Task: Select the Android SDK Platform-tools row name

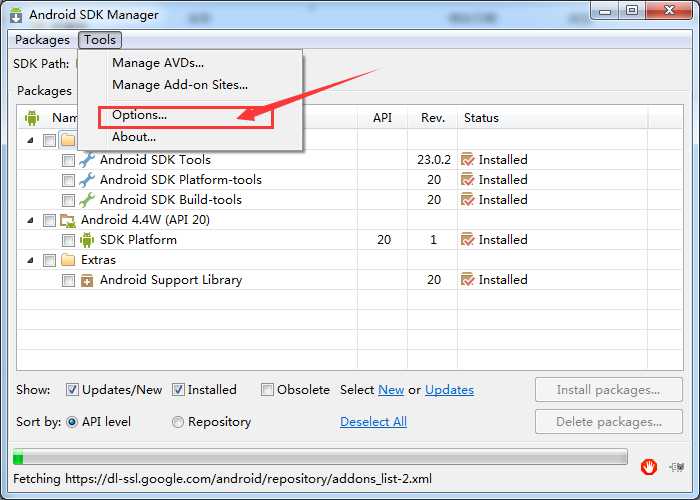Action: pos(181,180)
